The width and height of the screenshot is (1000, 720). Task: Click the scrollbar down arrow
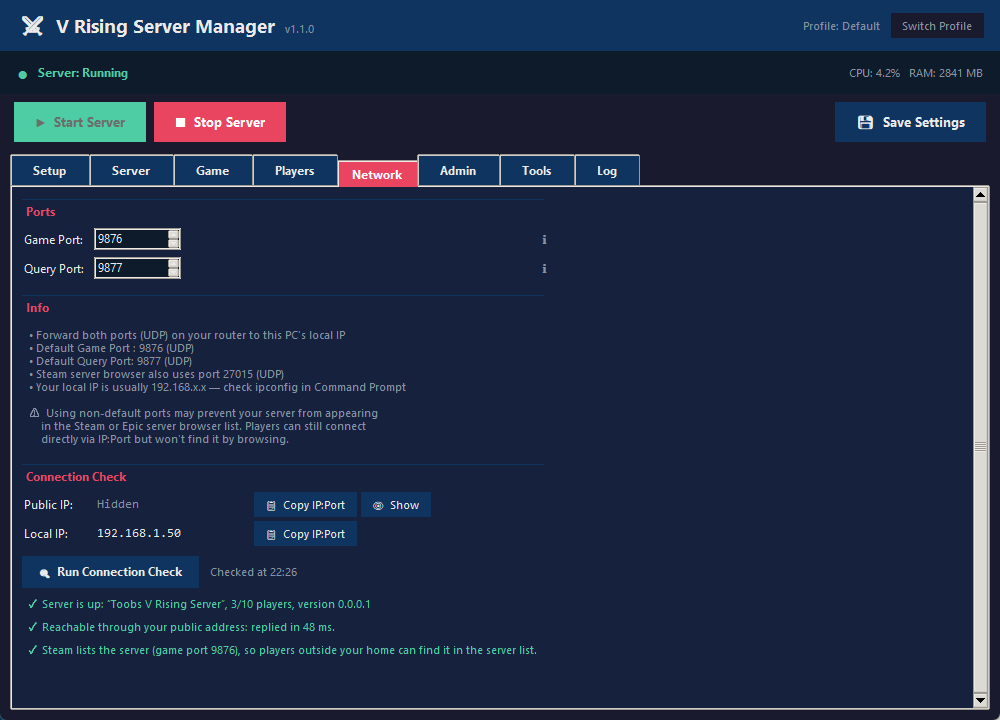(980, 700)
